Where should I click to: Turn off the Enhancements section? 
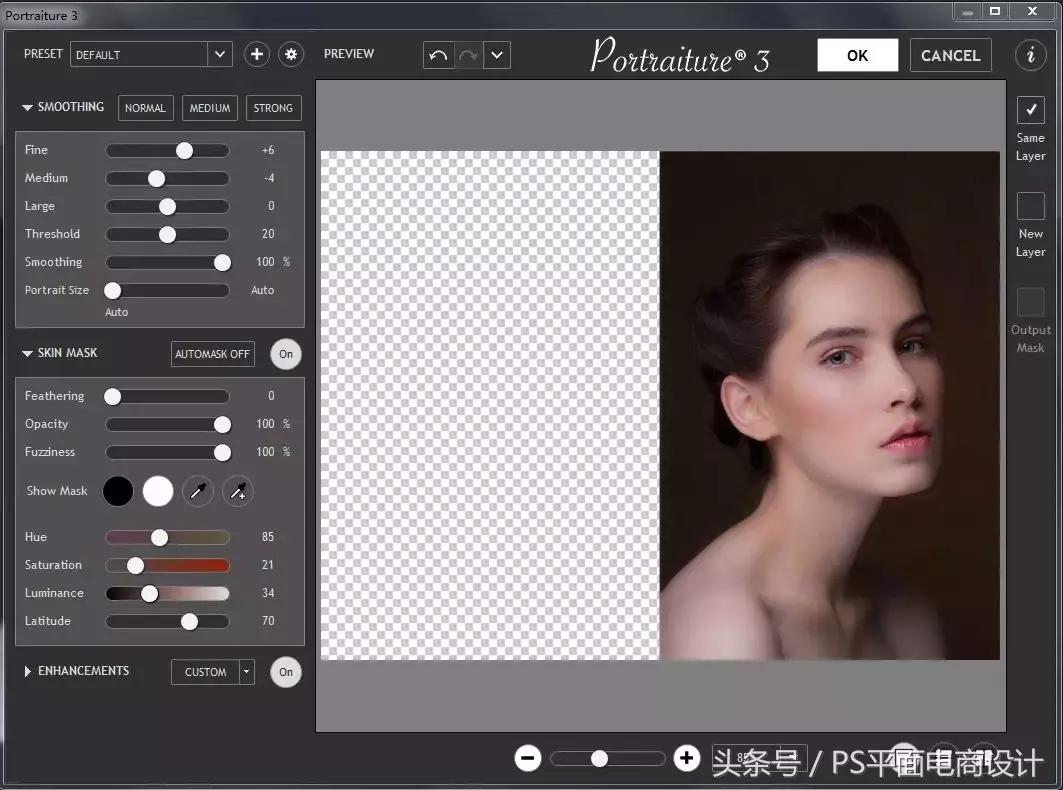pyautogui.click(x=285, y=672)
